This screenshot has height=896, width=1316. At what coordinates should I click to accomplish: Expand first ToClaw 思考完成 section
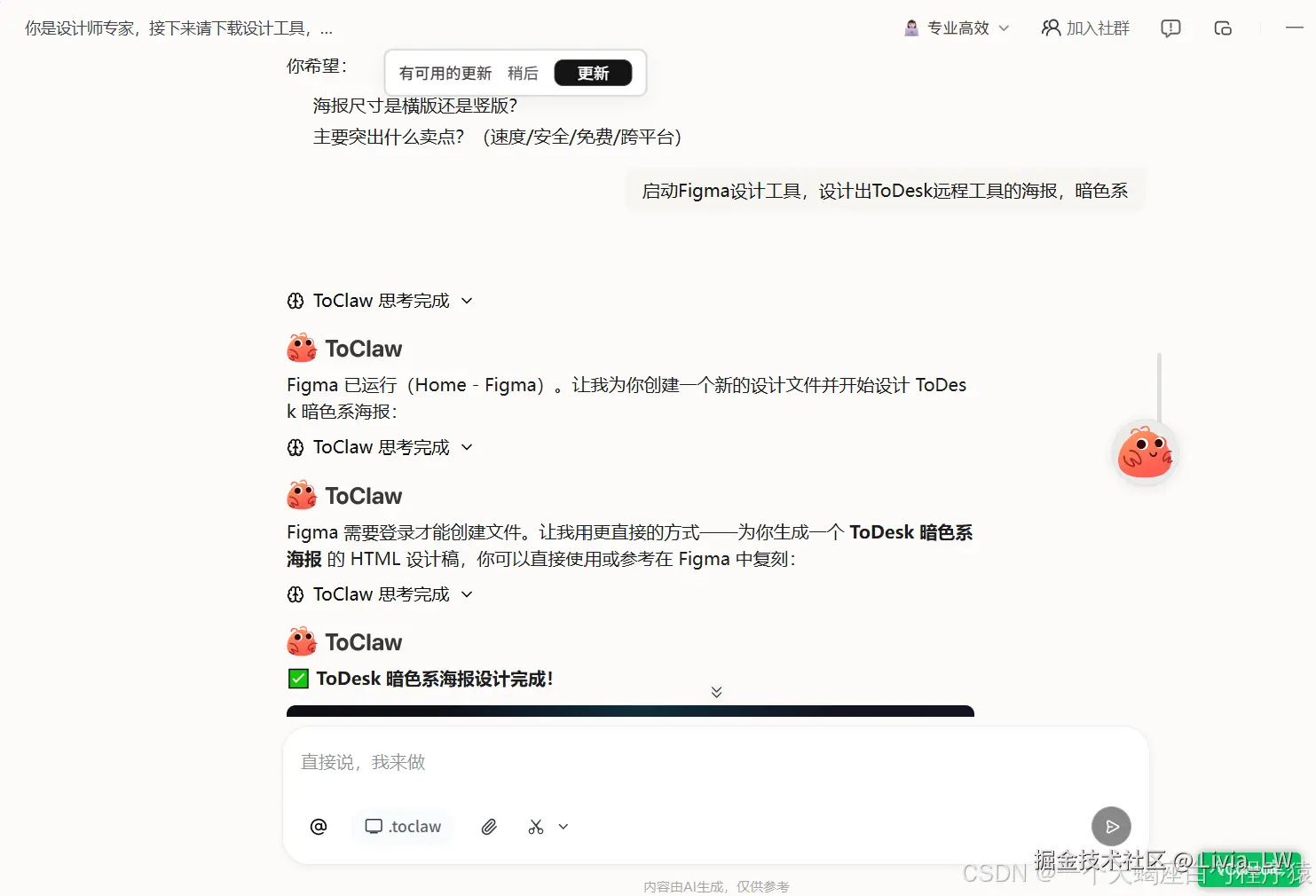pyautogui.click(x=380, y=301)
